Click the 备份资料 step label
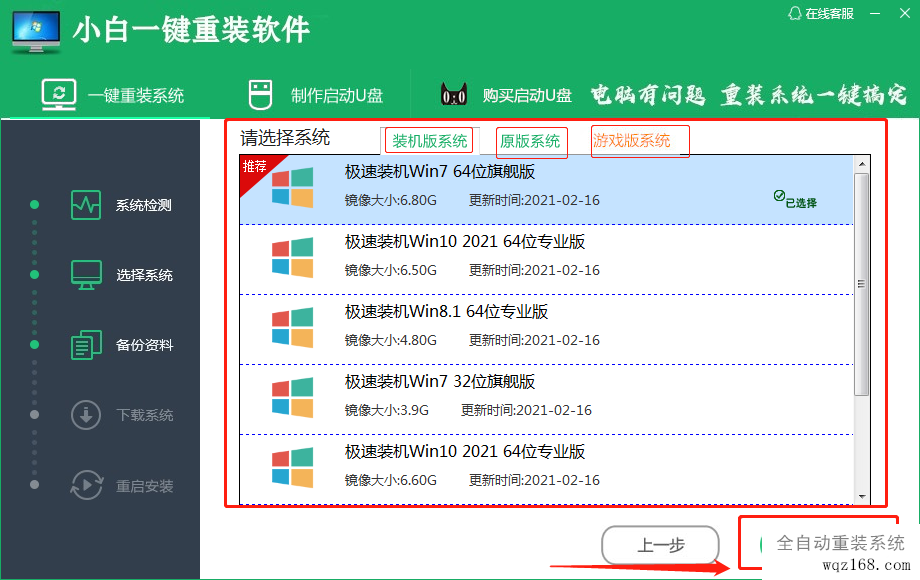 [x=144, y=345]
